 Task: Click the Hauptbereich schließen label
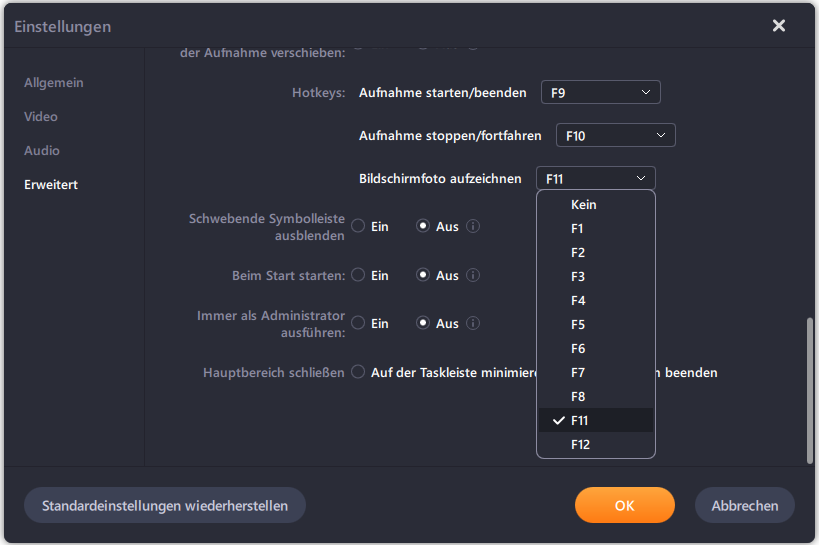point(274,373)
